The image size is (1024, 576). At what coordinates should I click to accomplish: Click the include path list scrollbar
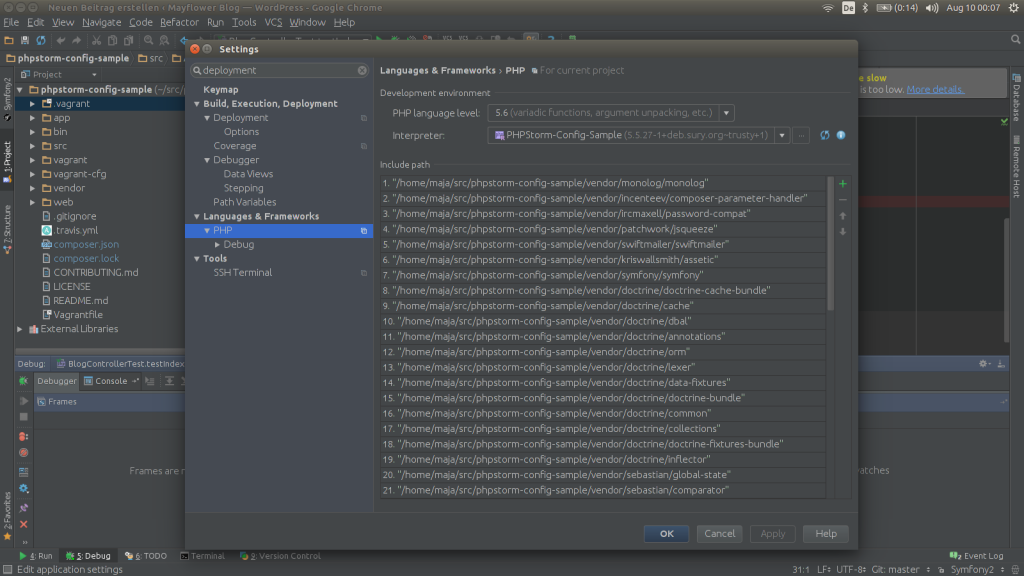coord(831,243)
